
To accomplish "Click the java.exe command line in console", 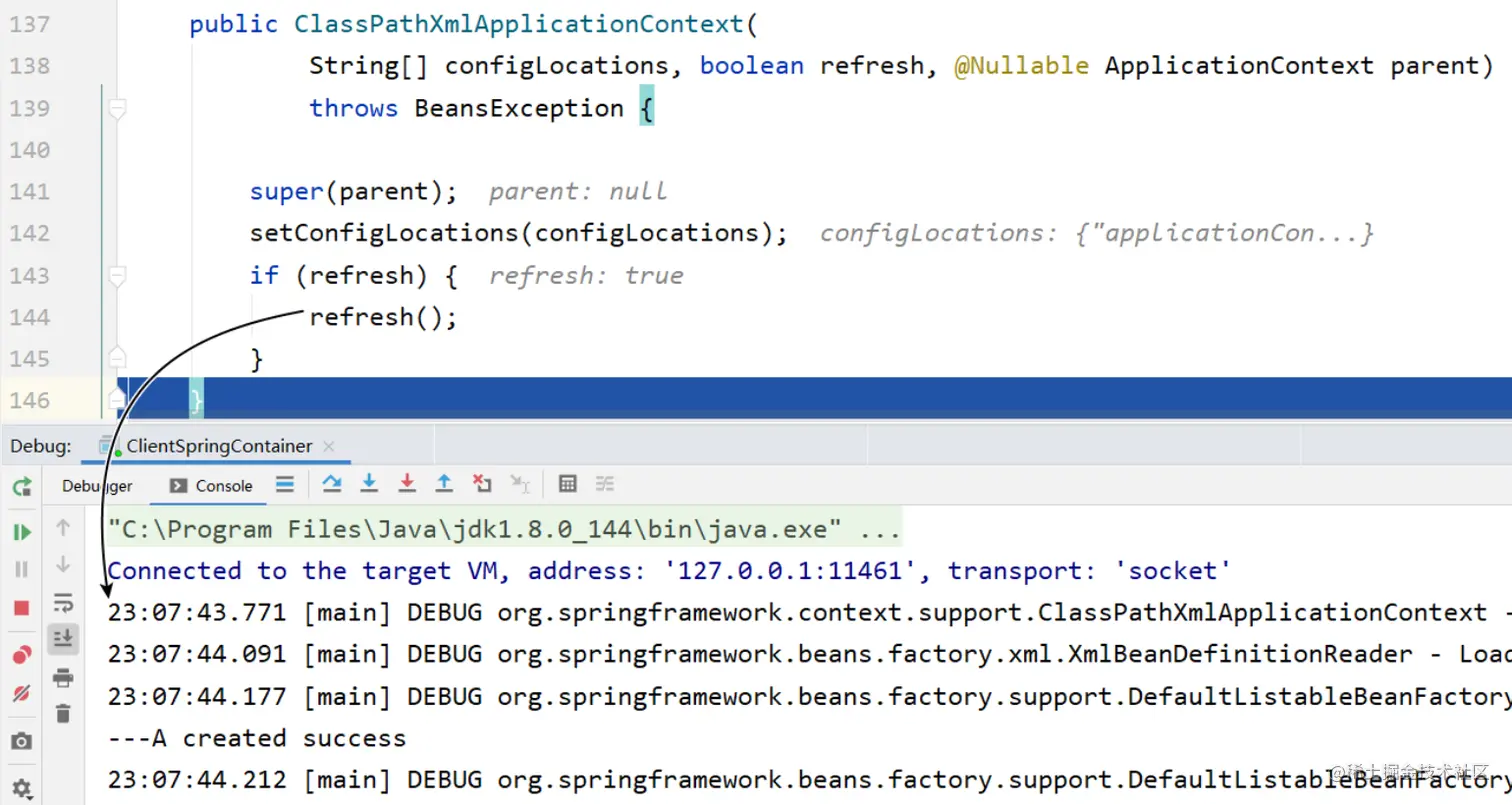I will (x=504, y=528).
